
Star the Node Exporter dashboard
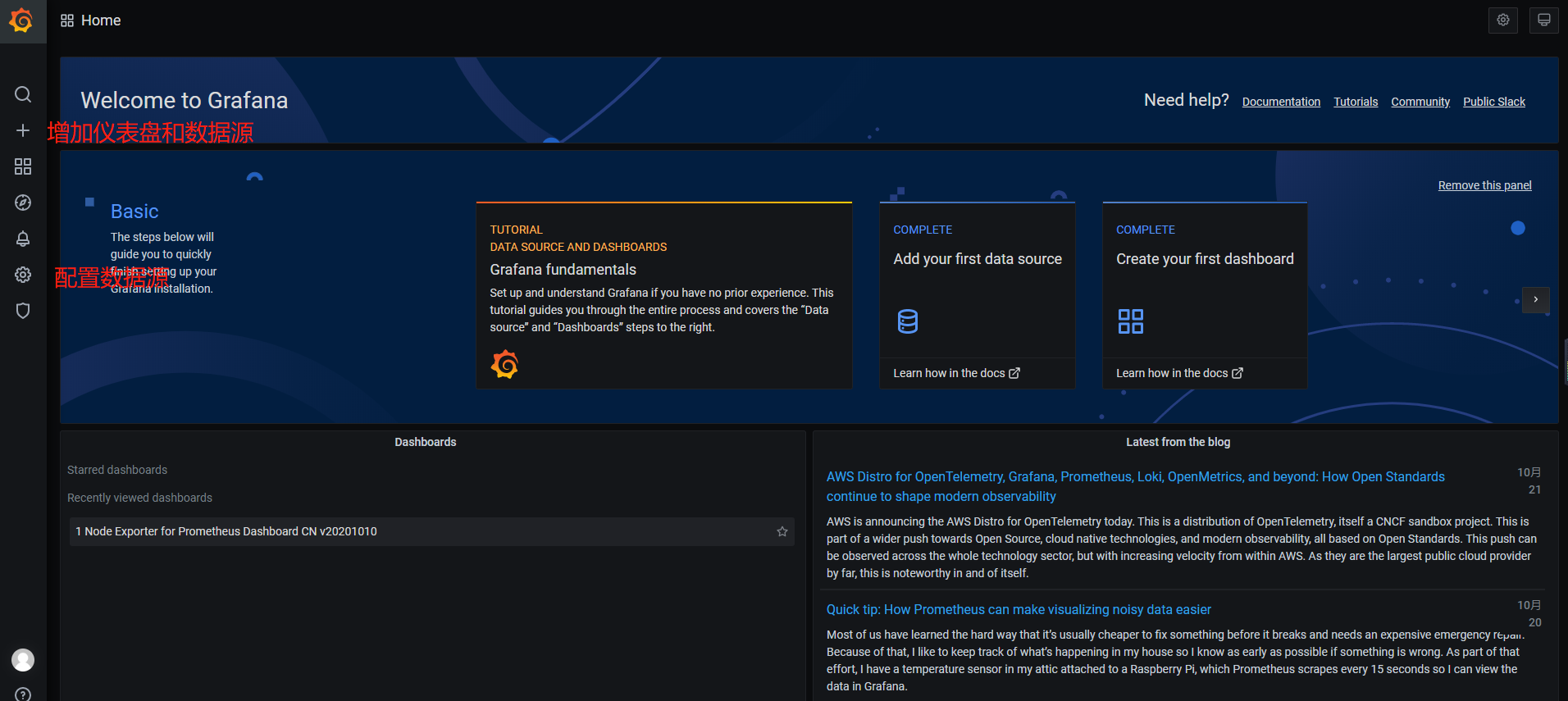[x=782, y=531]
